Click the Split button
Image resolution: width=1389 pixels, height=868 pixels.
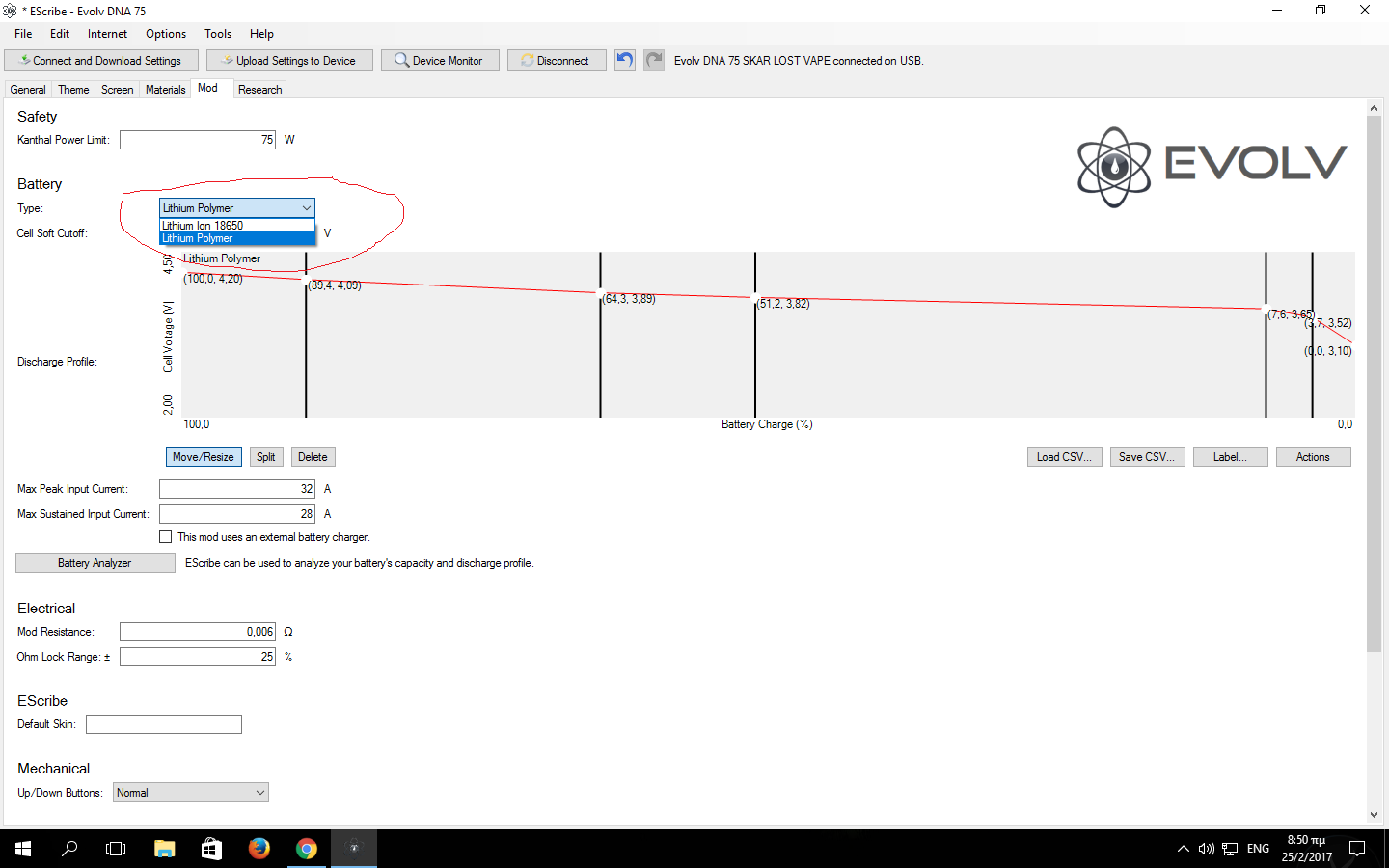tap(265, 457)
